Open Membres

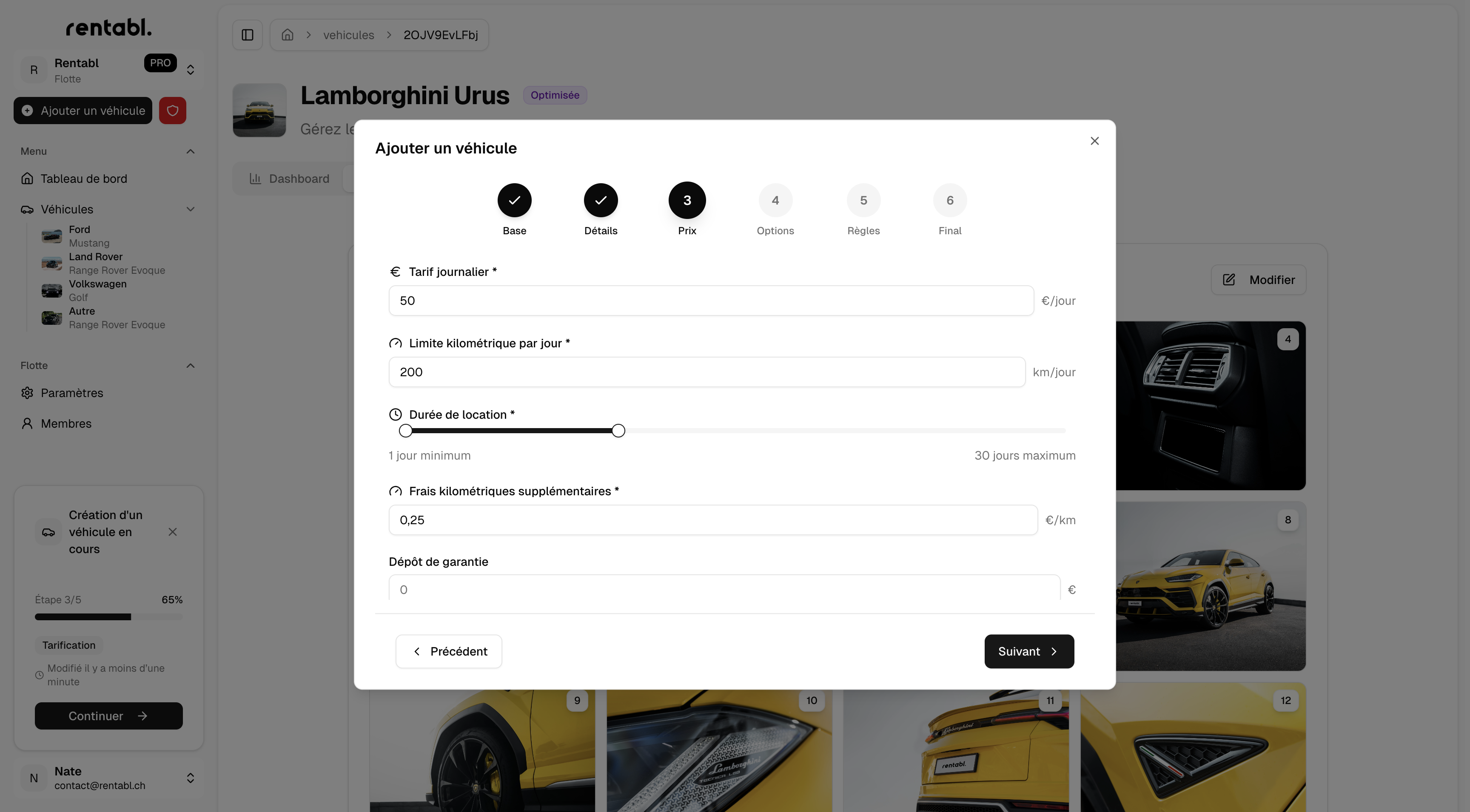point(108,424)
